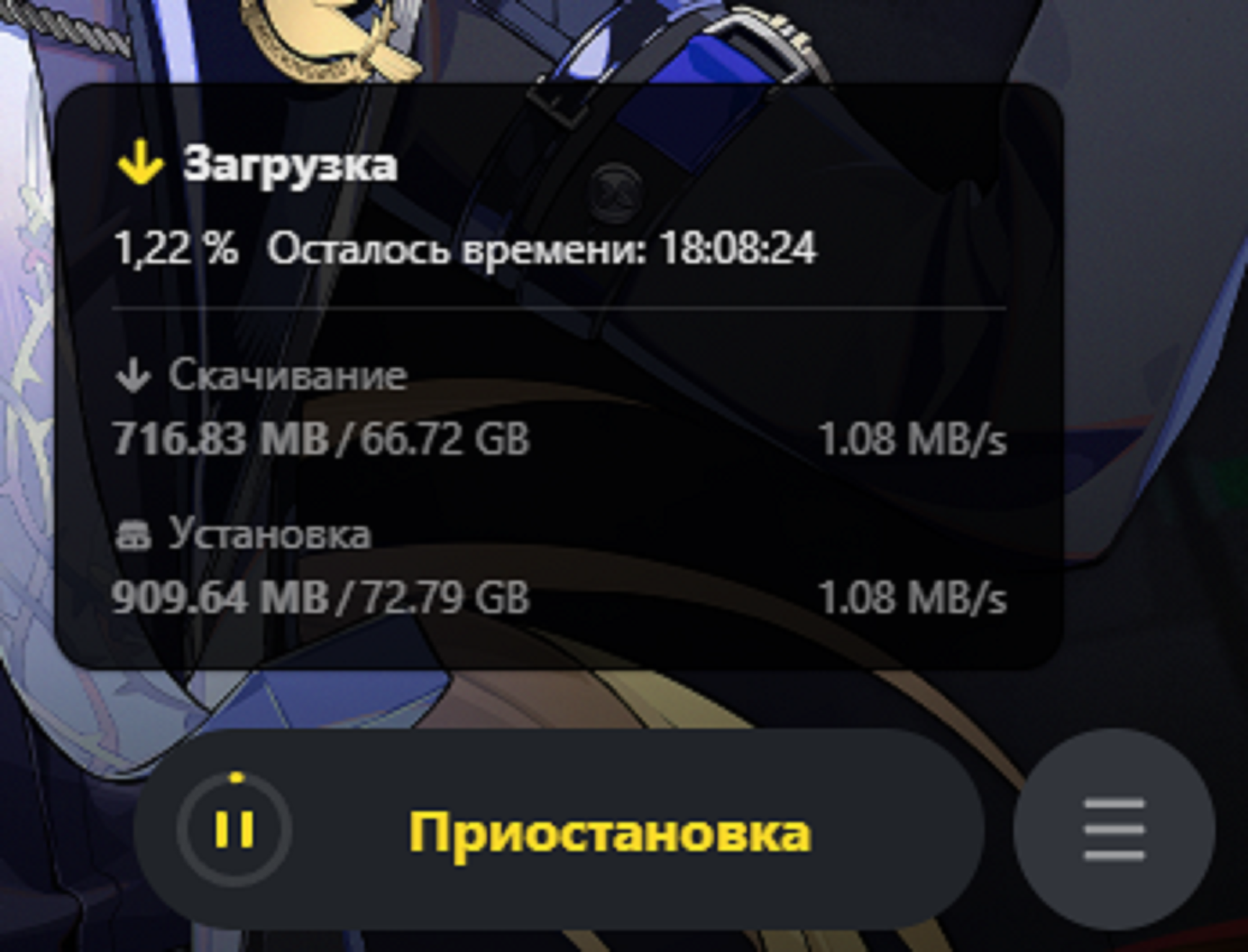Select the Загрузка heading text
Viewport: 1248px width, 952px height.
(x=290, y=165)
